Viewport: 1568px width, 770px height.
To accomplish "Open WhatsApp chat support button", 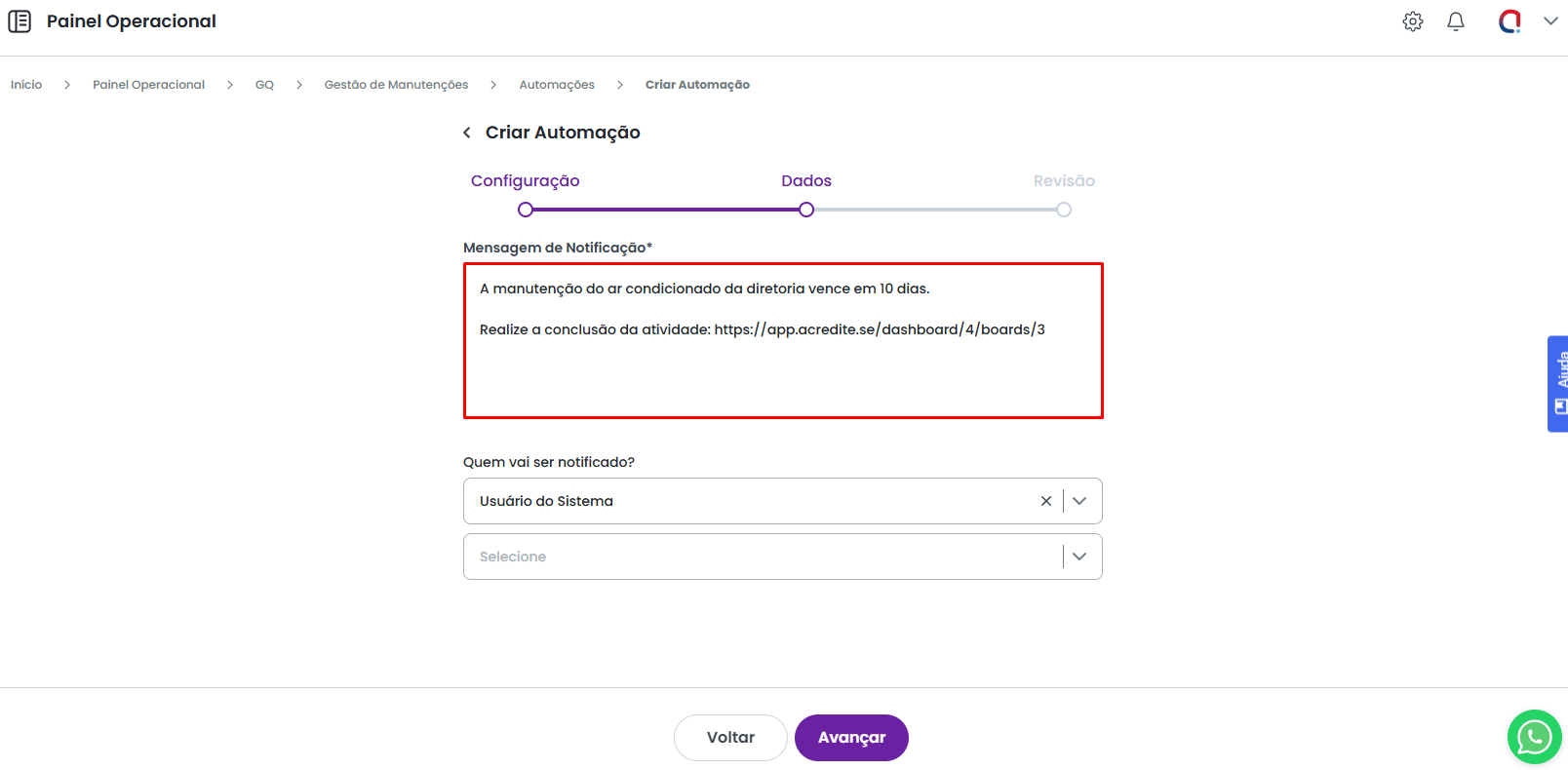I will pyautogui.click(x=1534, y=737).
